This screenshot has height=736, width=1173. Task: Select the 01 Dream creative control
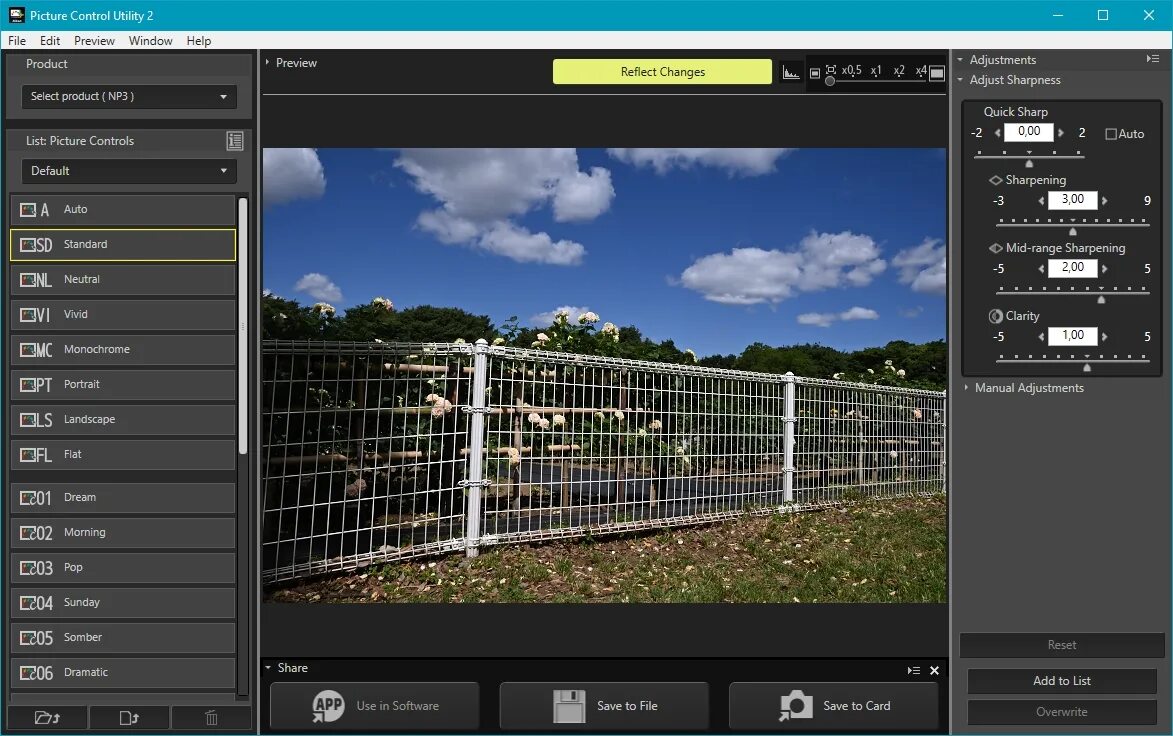tap(123, 497)
